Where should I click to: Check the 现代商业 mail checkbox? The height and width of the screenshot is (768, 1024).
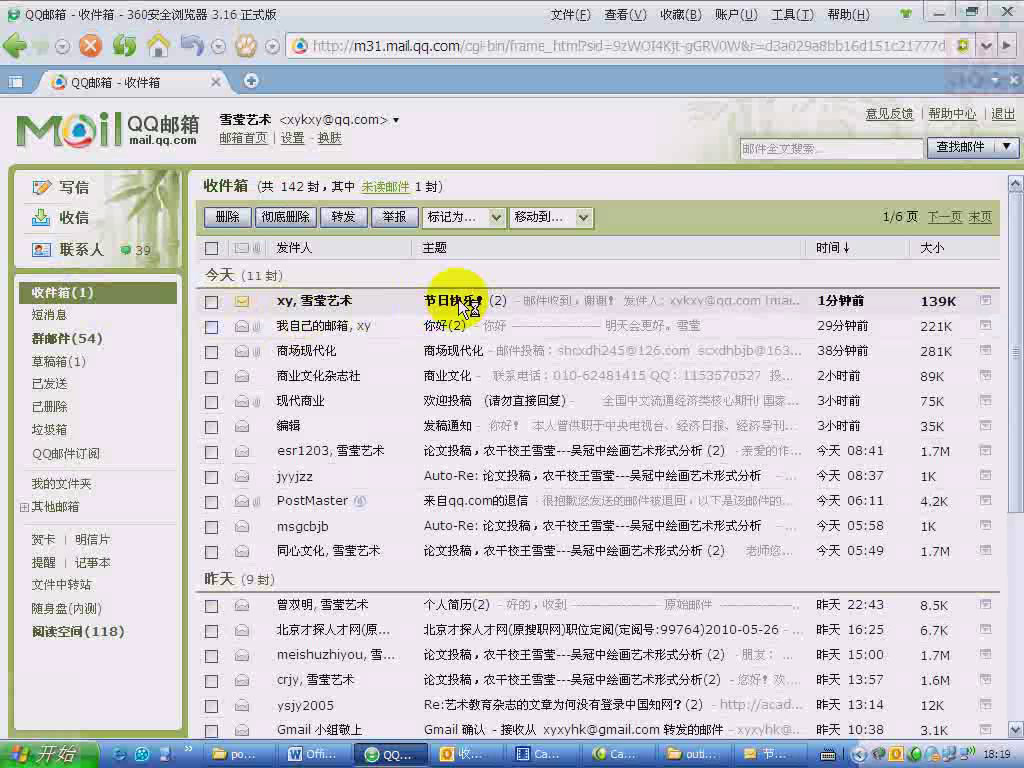pyautogui.click(x=211, y=402)
